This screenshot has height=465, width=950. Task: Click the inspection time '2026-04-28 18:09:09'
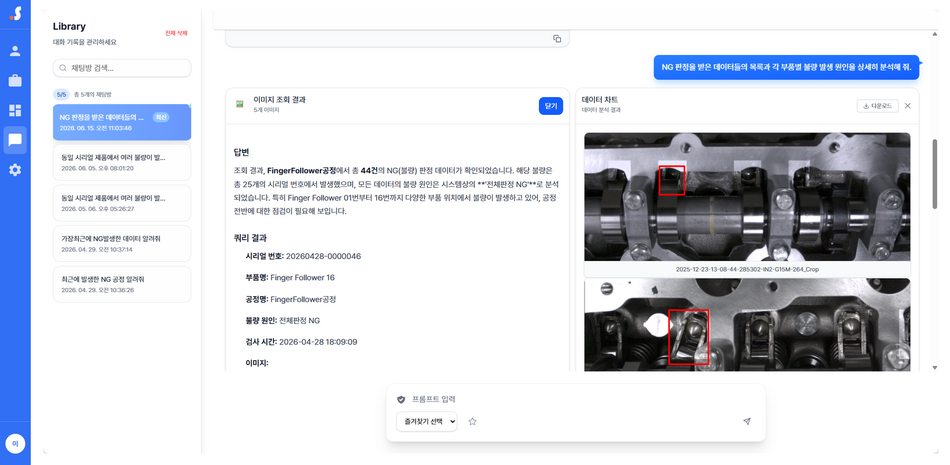pos(318,342)
